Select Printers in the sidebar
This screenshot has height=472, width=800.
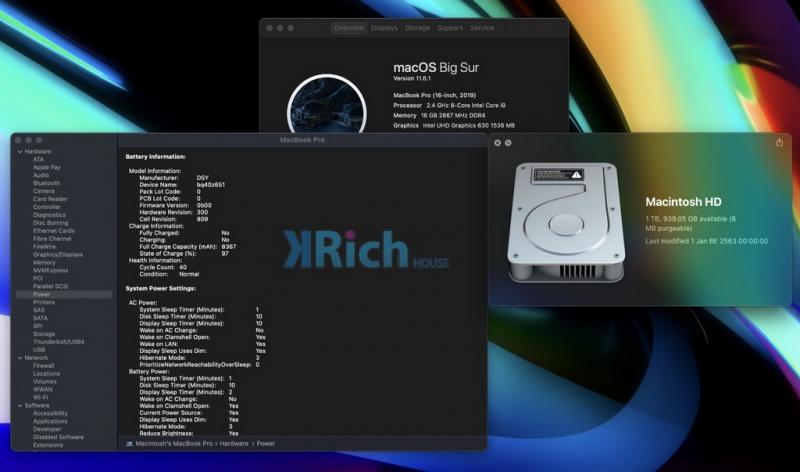point(43,302)
